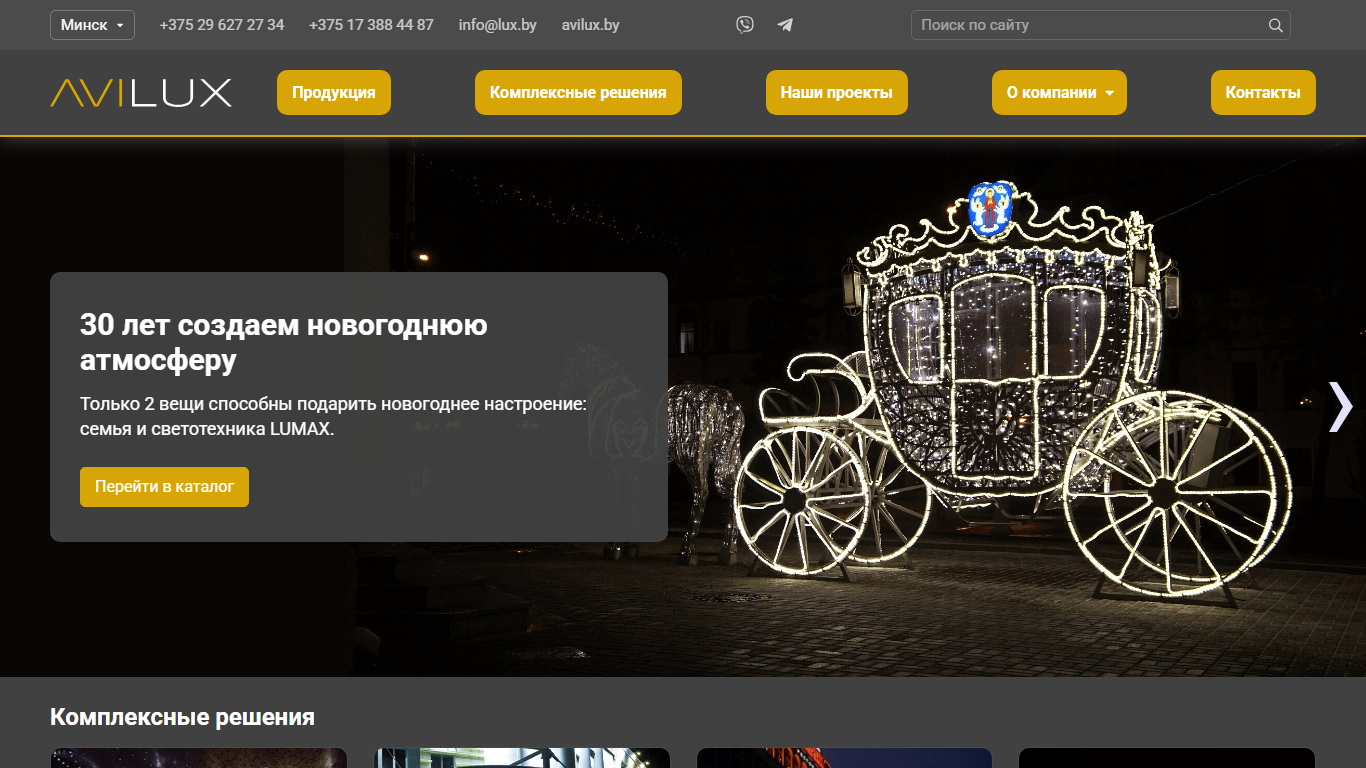This screenshot has height=768, width=1366.
Task: Open the avilux.by link
Action: (x=591, y=25)
